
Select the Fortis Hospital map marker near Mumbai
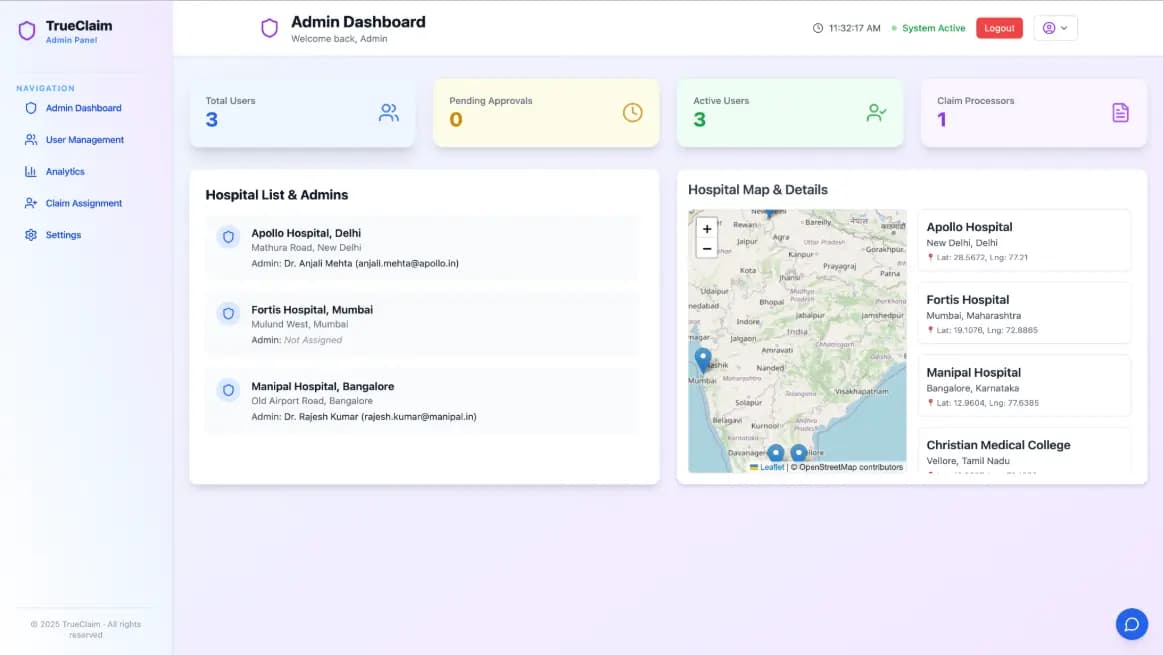(x=703, y=356)
